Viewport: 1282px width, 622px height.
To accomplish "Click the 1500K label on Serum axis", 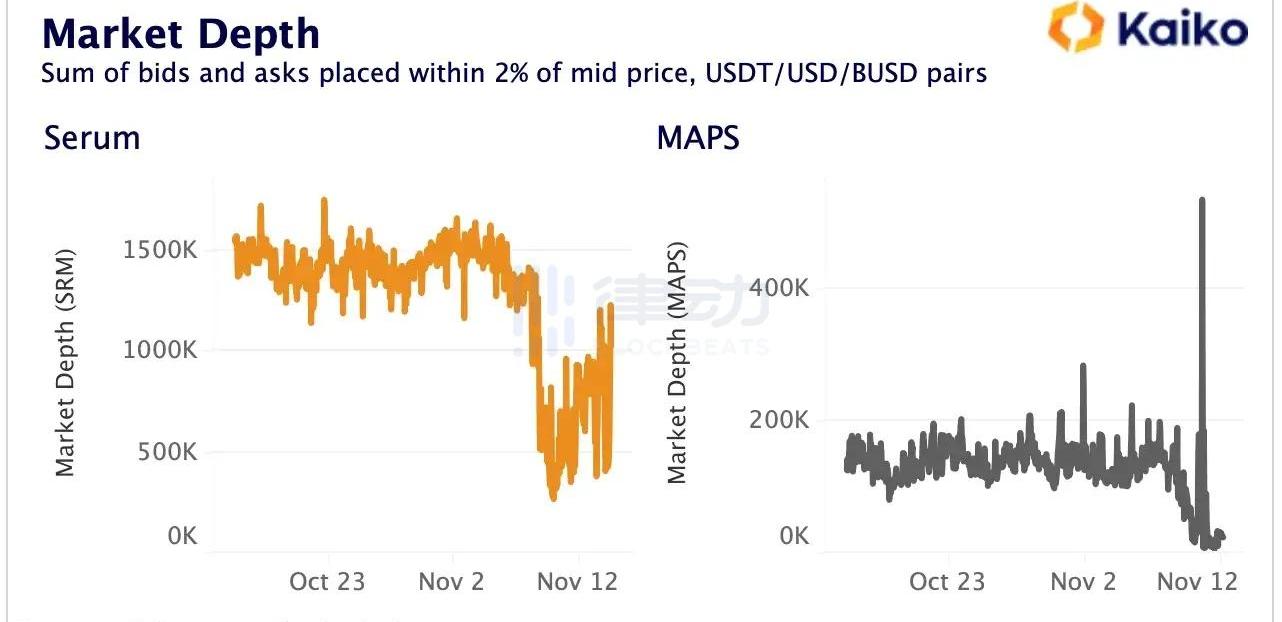I will [160, 249].
